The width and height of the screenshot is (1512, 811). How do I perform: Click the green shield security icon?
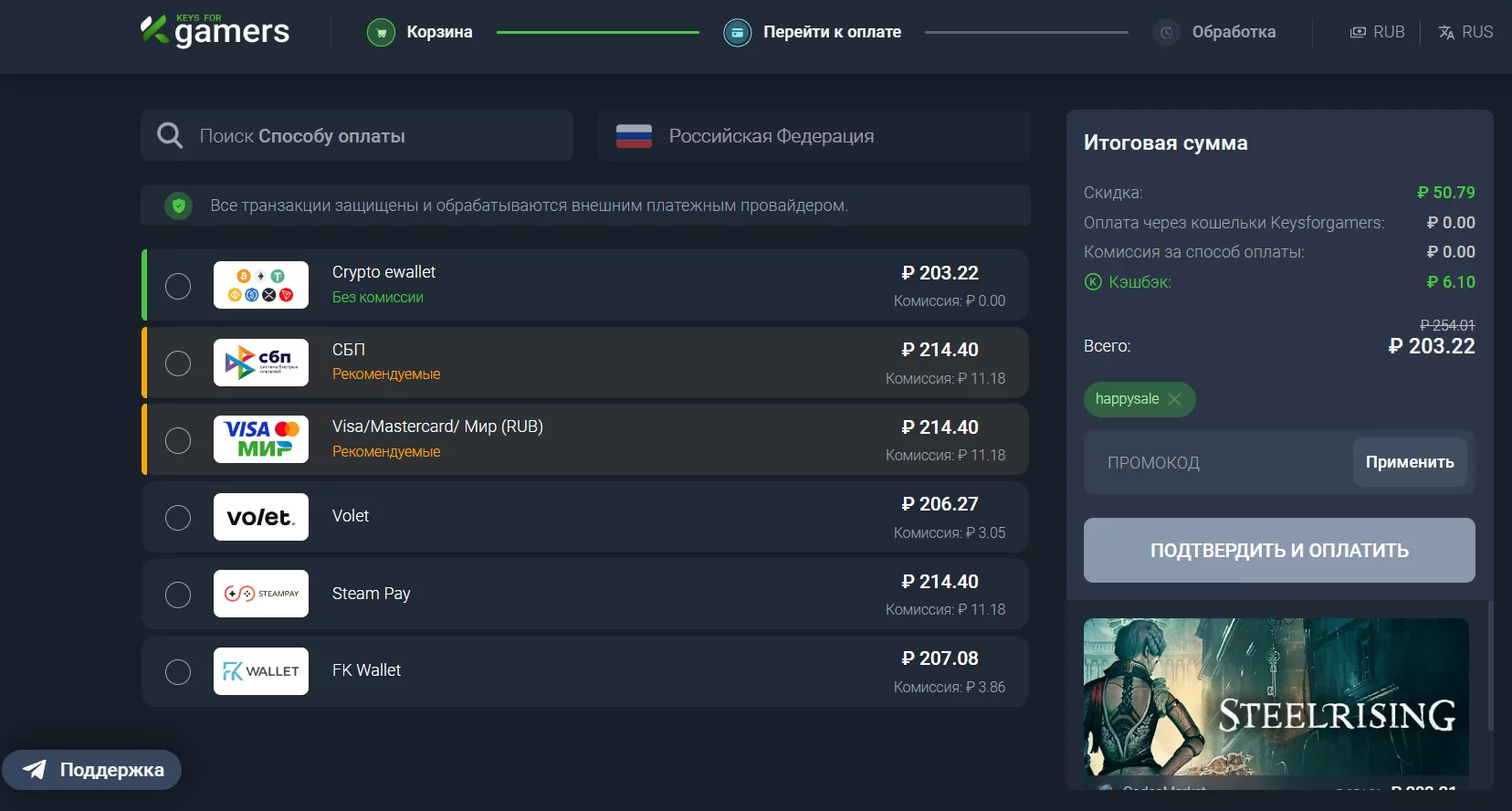point(179,205)
